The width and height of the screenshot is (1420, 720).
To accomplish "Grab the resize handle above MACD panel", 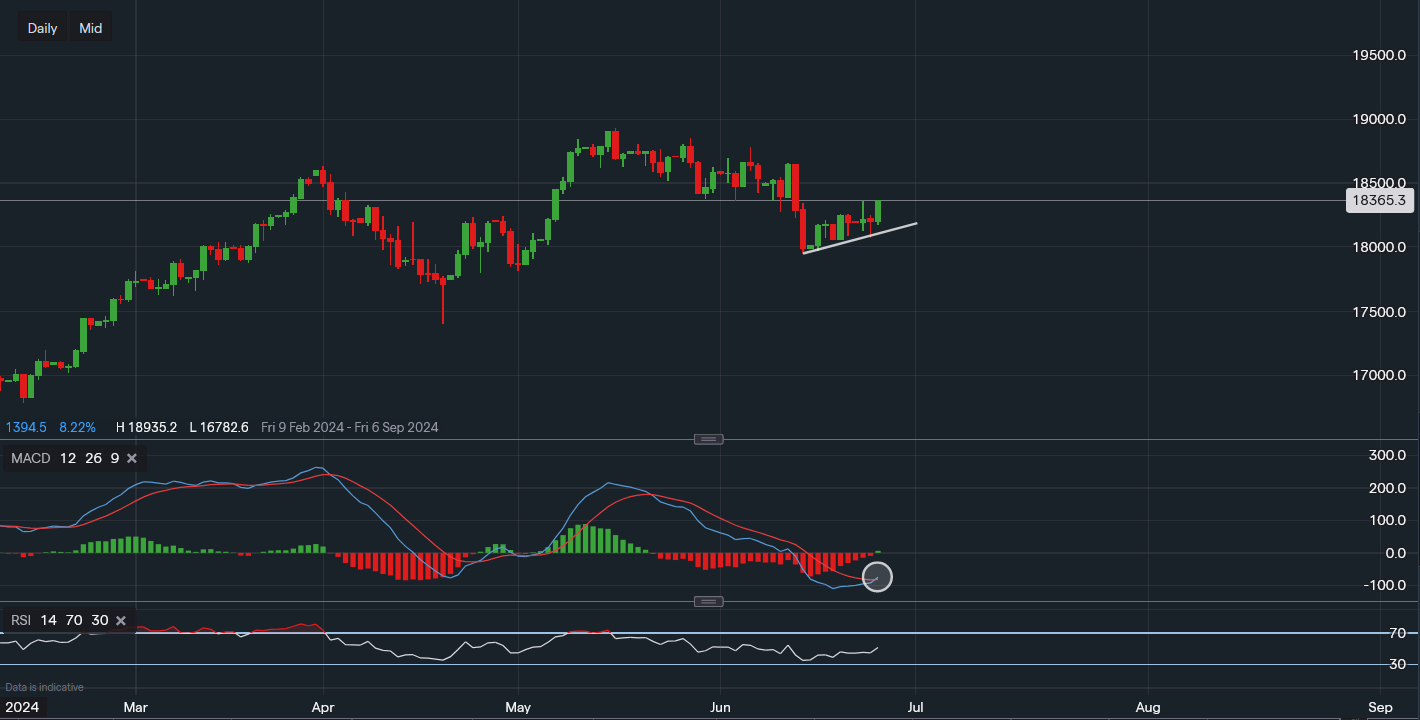I will 709,439.
